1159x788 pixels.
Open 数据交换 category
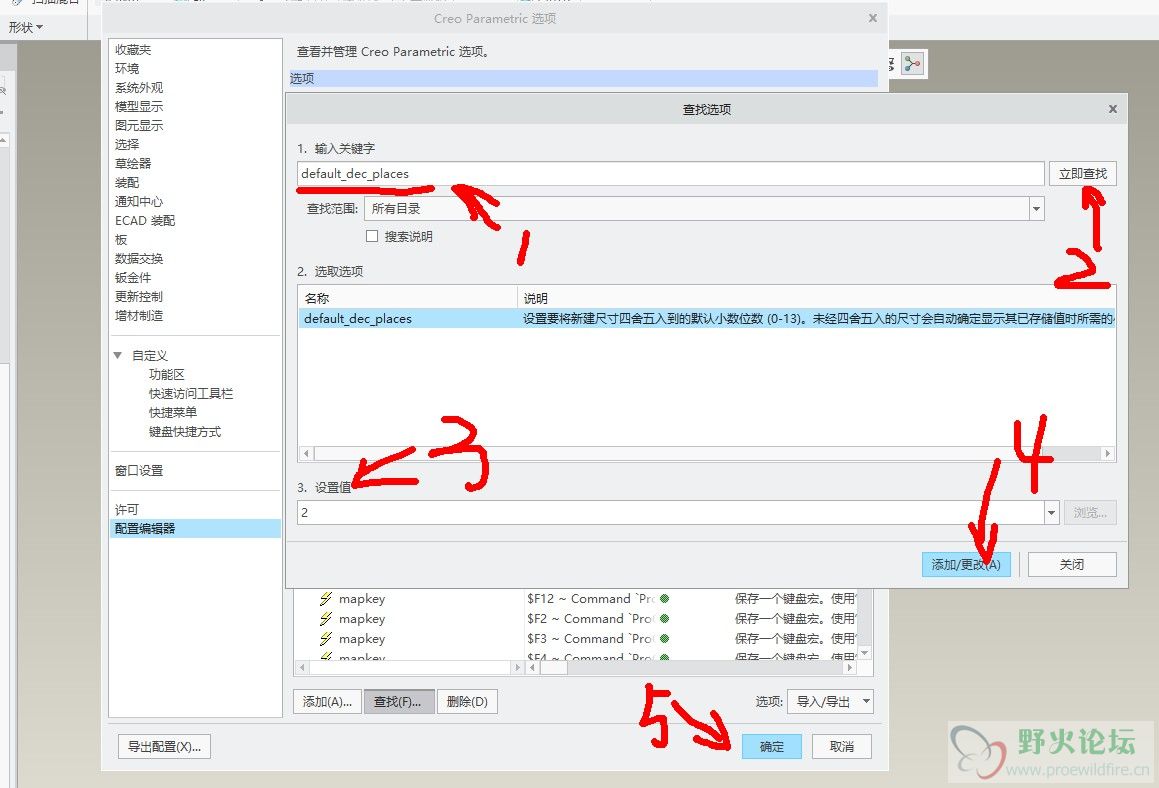tap(139, 258)
